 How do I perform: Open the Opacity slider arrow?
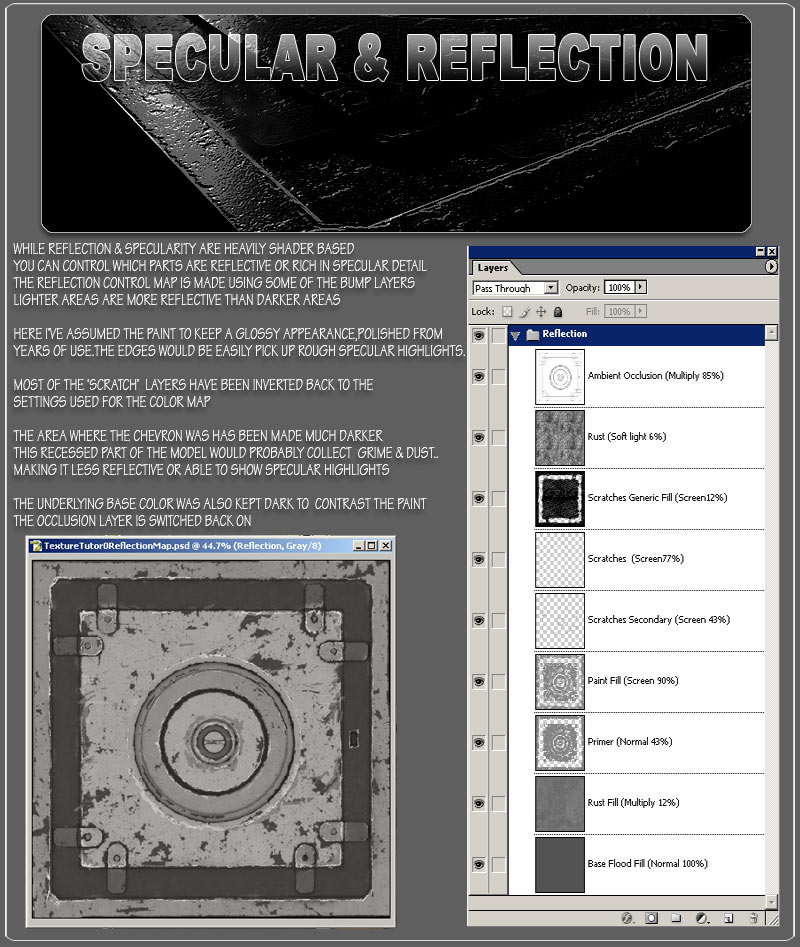coord(641,287)
